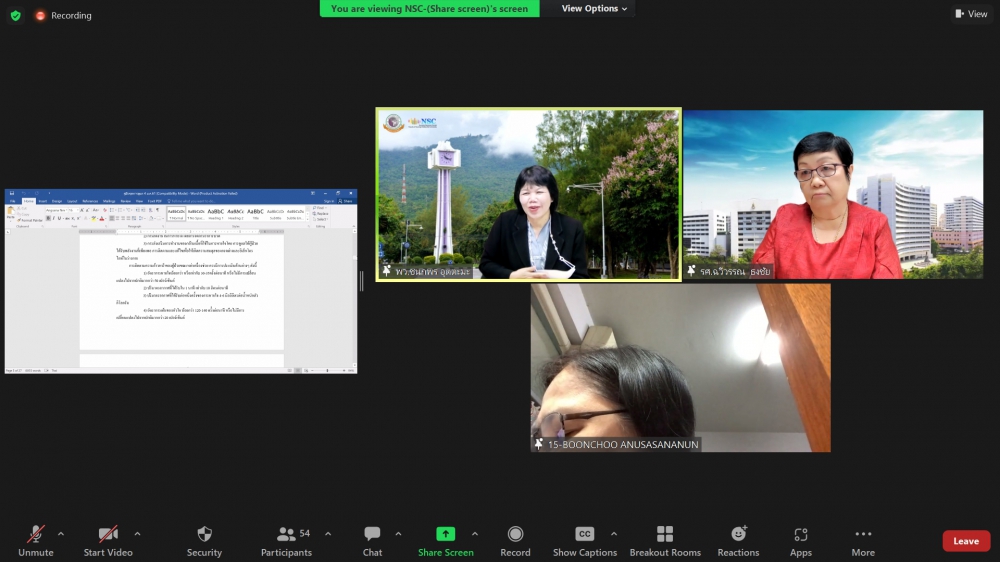Open the View layout button
This screenshot has width=1000, height=562.
point(971,14)
